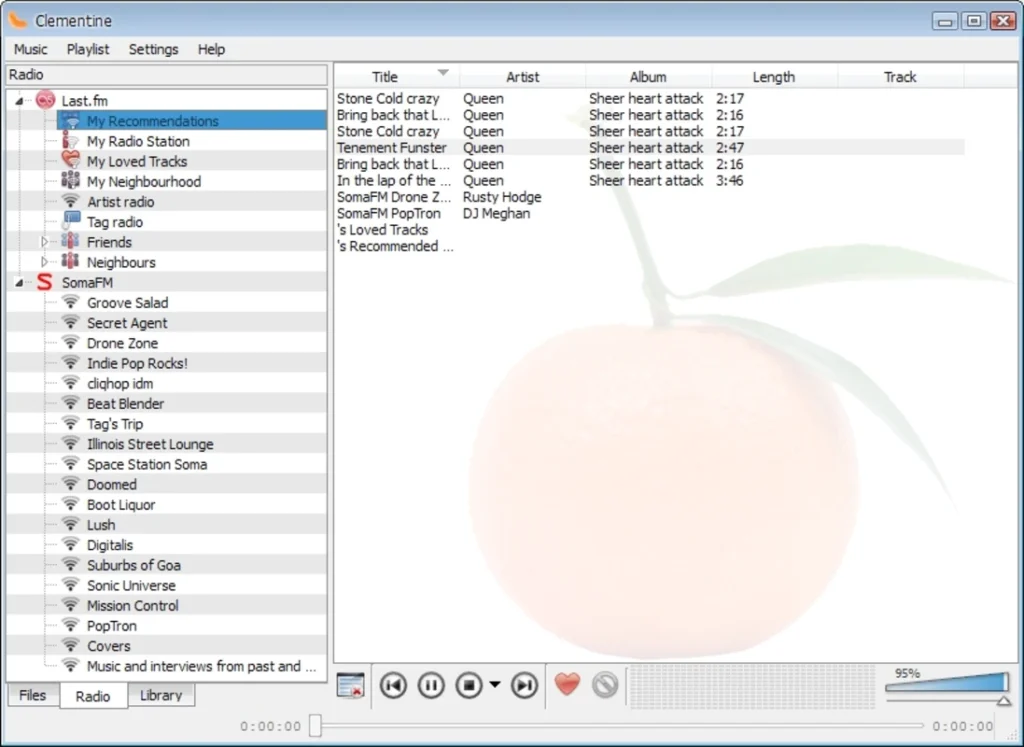1024x747 pixels.
Task: Expand the Neighbours tree node
Action: (x=44, y=262)
